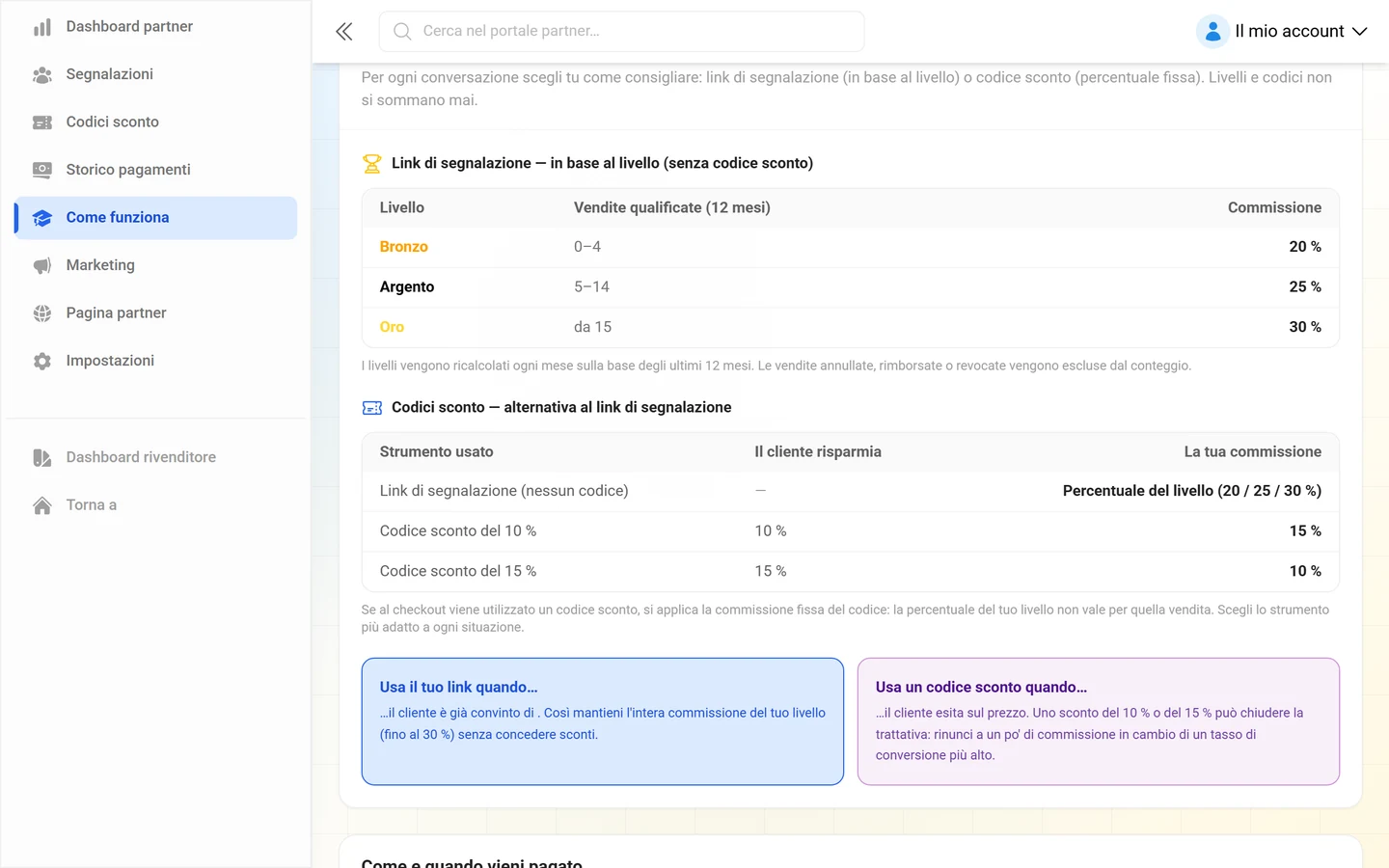Viewport: 1389px width, 868px height.
Task: Click the 5–14 qualified sales value
Action: click(591, 287)
